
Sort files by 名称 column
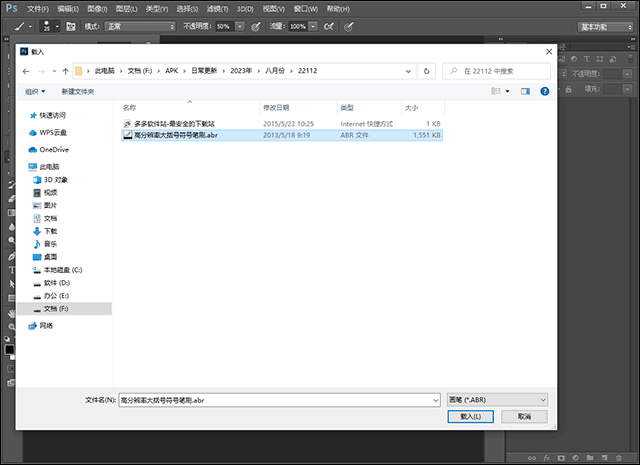[129, 108]
